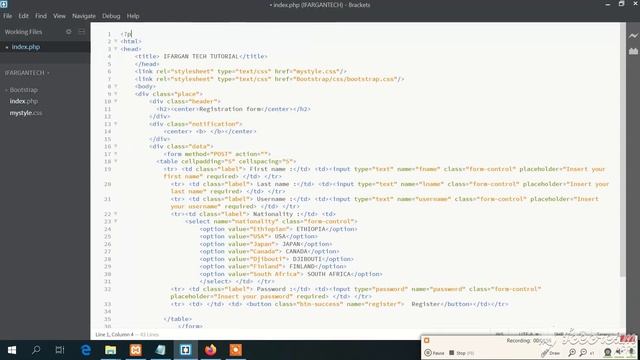
Task: Click the editor vertical scrollbar thumb
Action: coord(622,150)
